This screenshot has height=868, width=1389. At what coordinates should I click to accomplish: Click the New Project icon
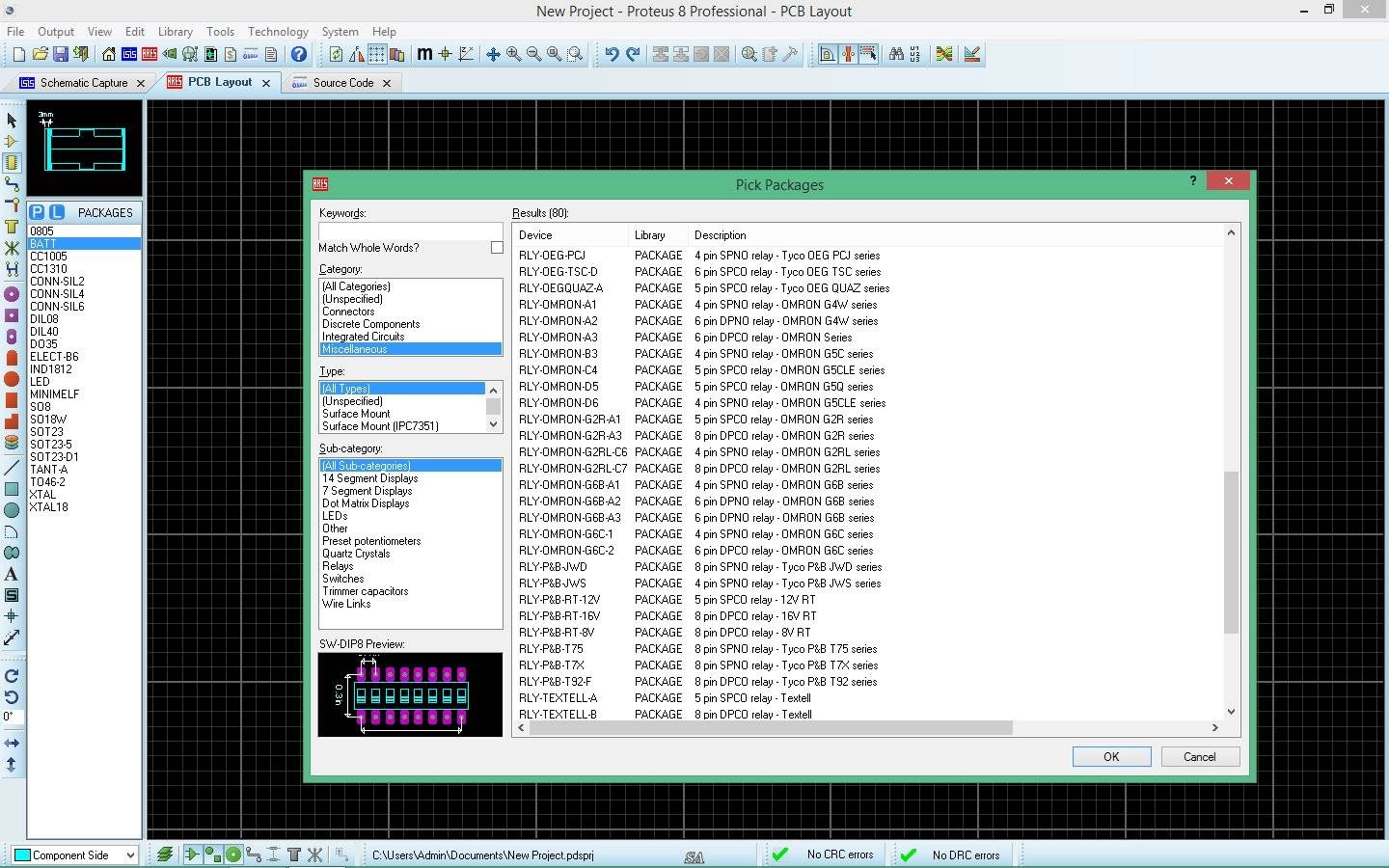(x=18, y=54)
